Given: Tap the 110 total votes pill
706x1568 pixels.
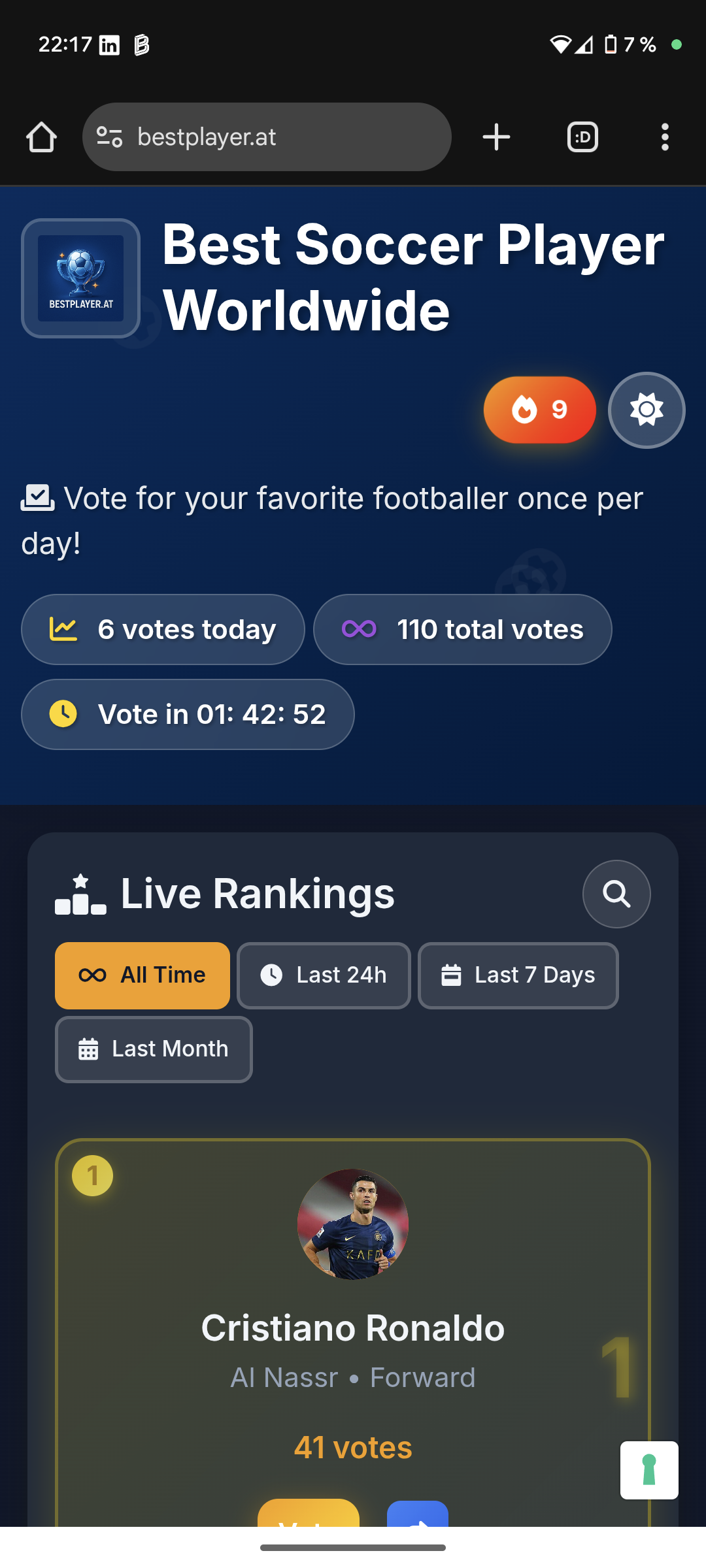Looking at the screenshot, I should [463, 630].
